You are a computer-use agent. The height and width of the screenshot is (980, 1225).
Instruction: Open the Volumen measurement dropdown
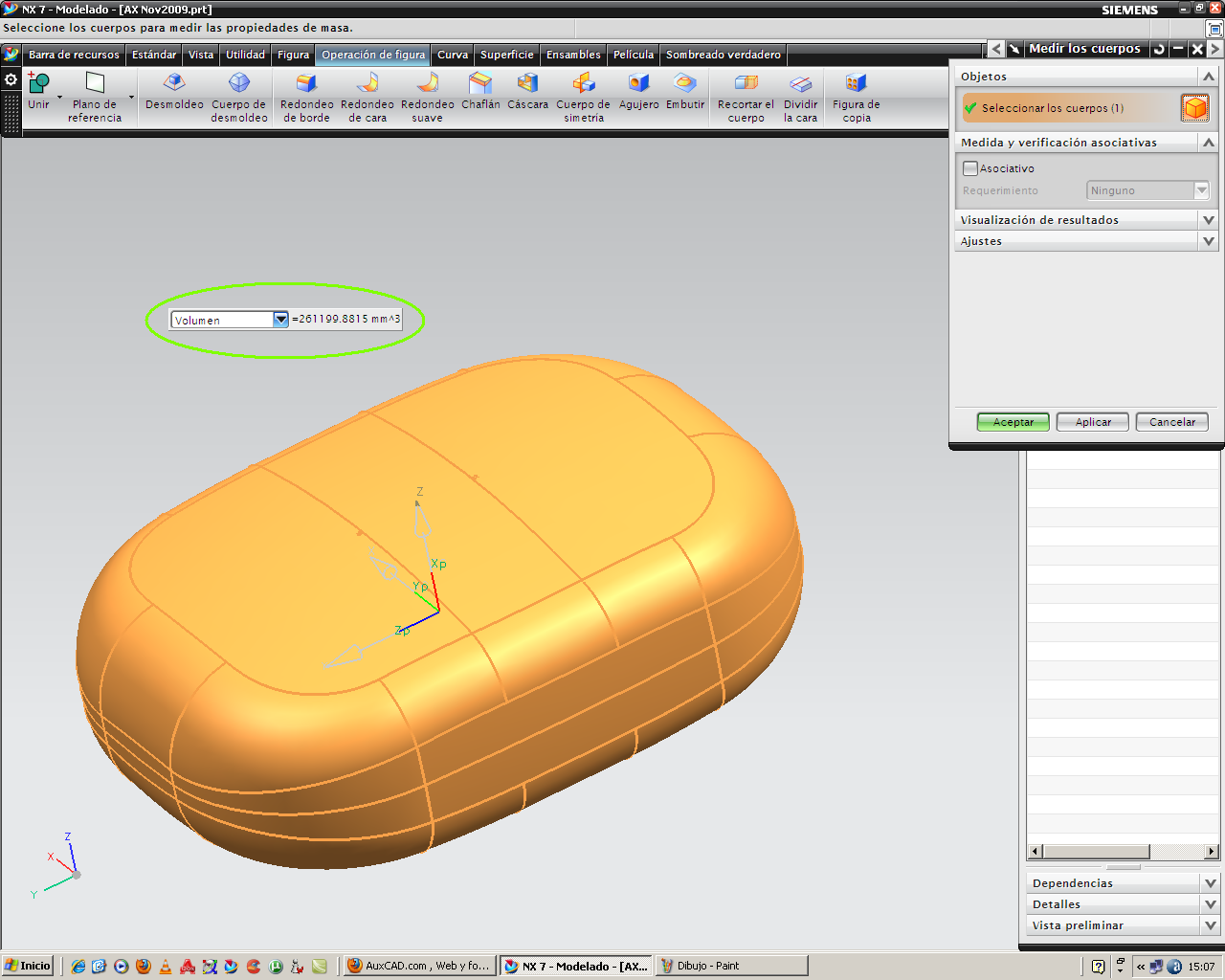tap(280, 320)
